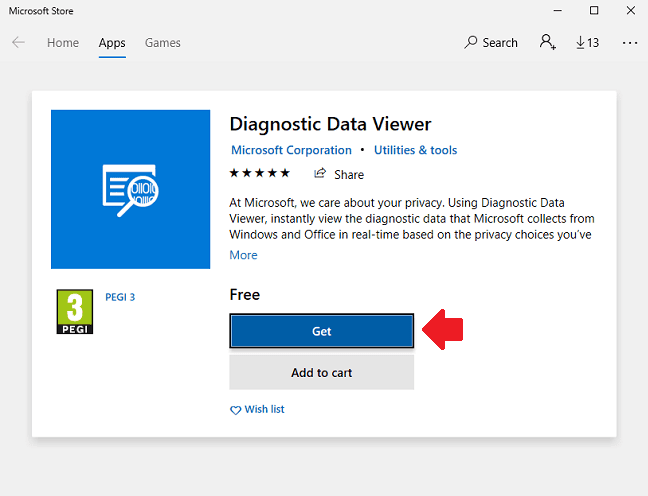The width and height of the screenshot is (648, 496).
Task: Click the Diagnostic Data Viewer title
Action: (330, 124)
